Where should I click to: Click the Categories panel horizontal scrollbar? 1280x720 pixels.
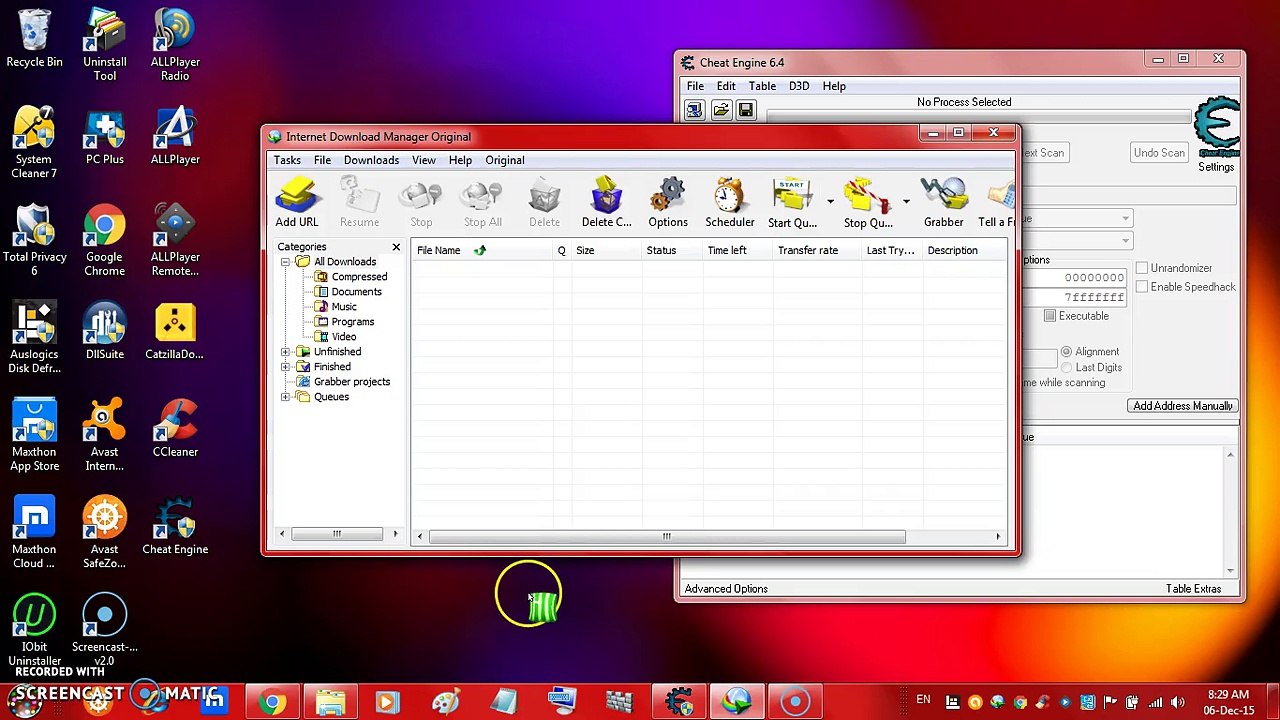(x=338, y=534)
